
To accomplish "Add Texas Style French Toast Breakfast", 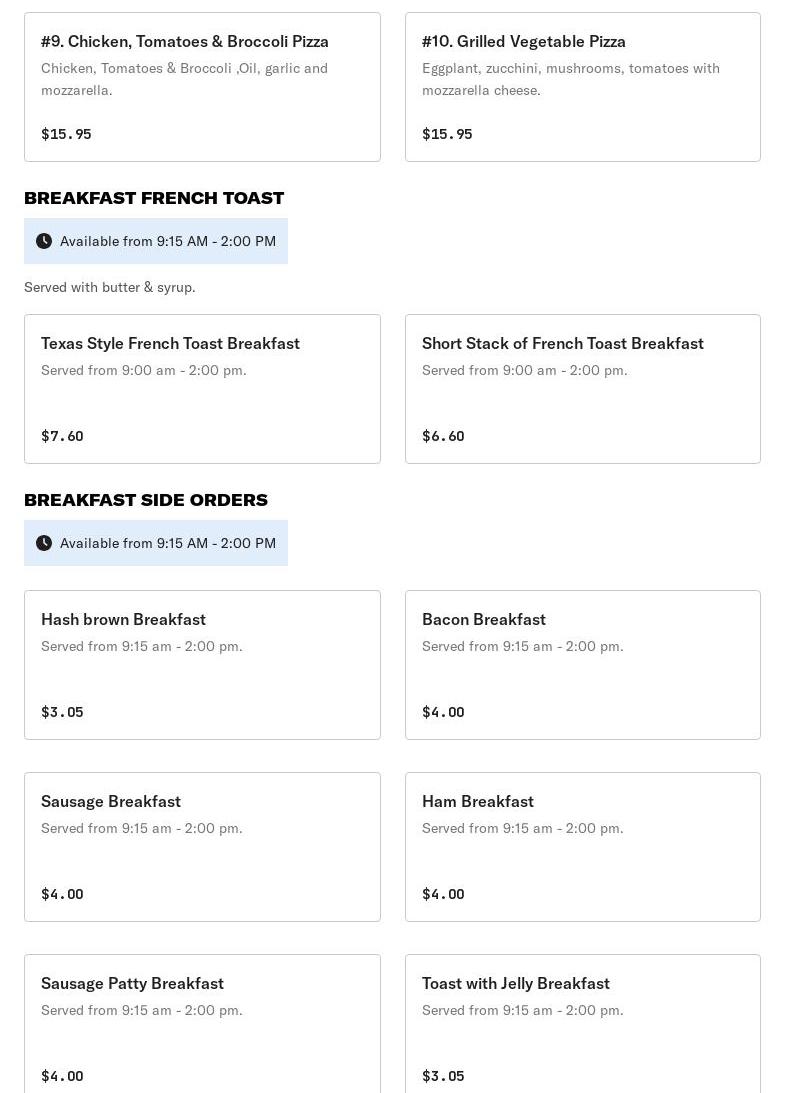I will (202, 389).
